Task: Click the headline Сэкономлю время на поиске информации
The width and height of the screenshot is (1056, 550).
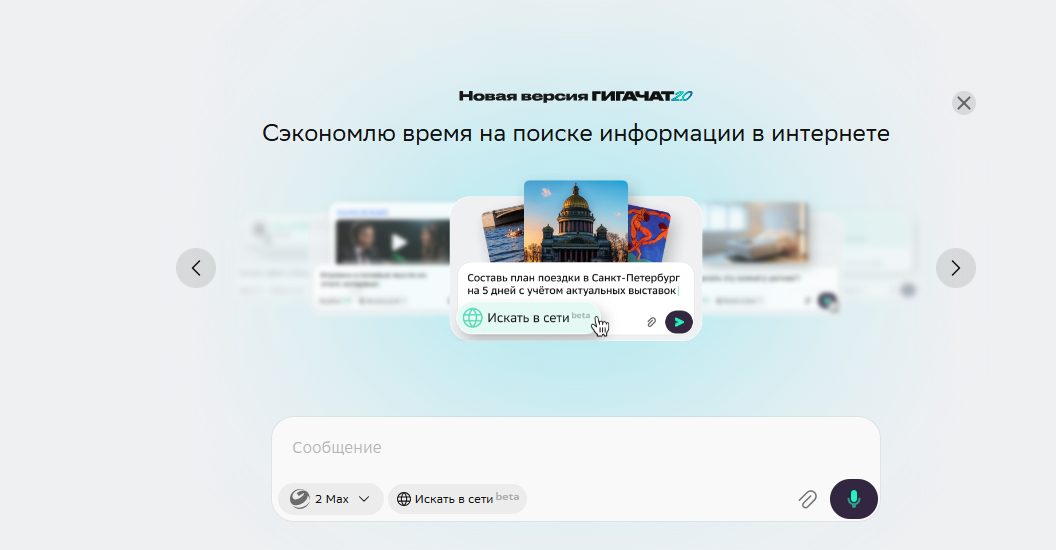Action: [576, 133]
